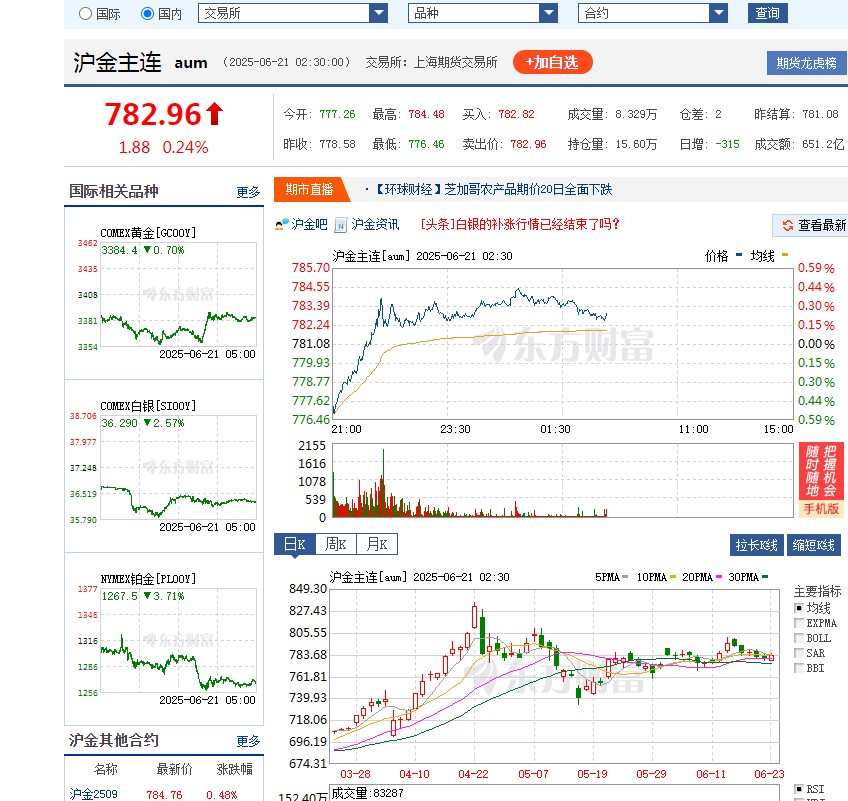Open 芝加哥农产品期价 news headline
Image resolution: width=848 pixels, height=801 pixels.
pyautogui.click(x=494, y=189)
